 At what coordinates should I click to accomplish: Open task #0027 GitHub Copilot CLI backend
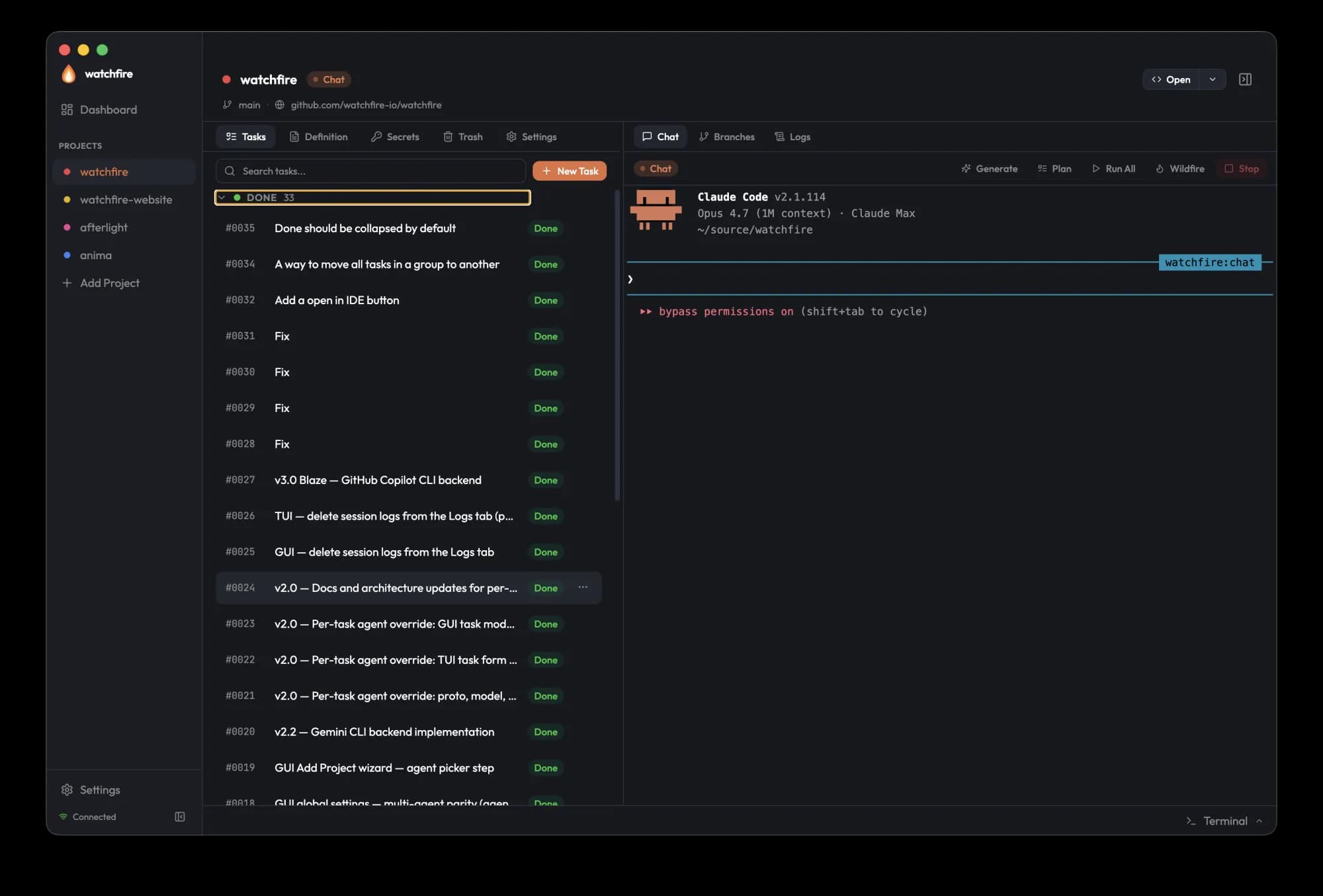[409, 480]
